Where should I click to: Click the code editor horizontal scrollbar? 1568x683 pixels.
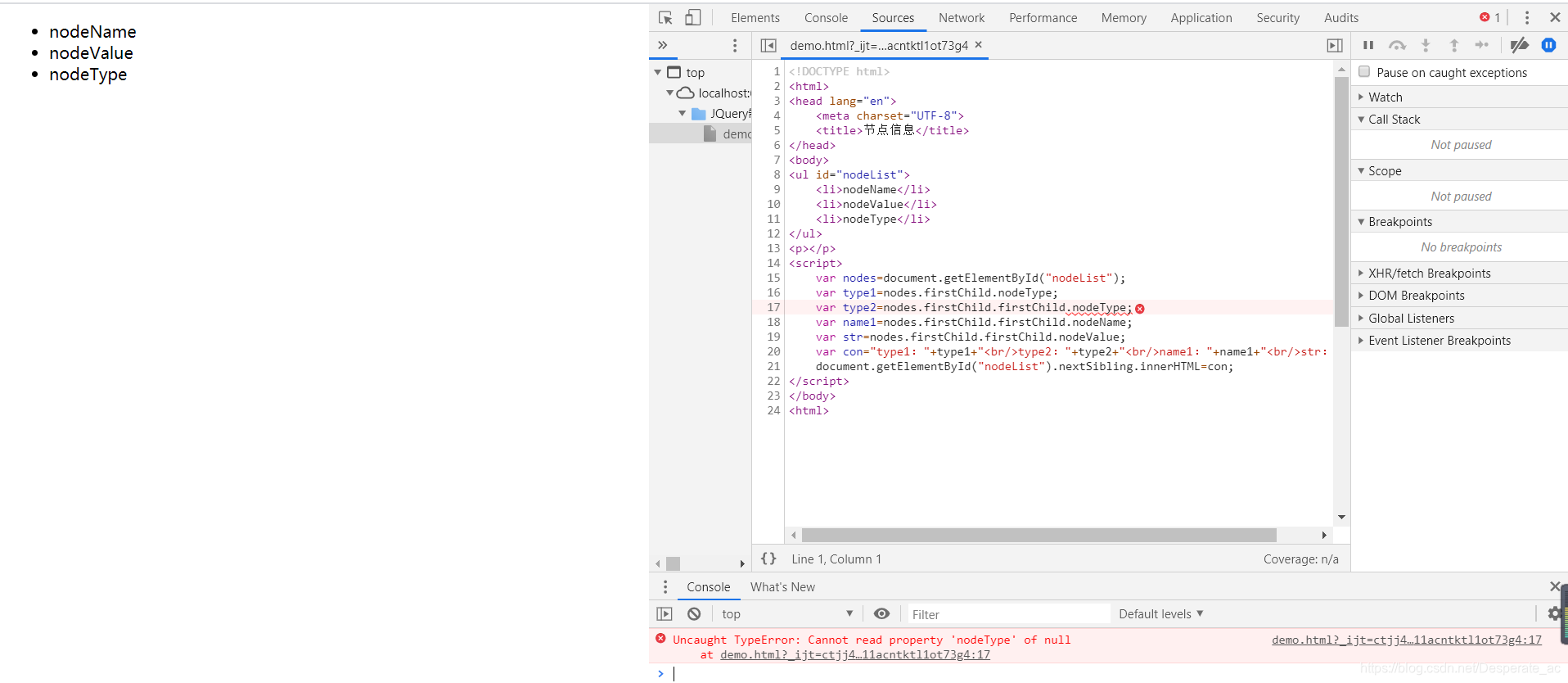pos(1039,535)
